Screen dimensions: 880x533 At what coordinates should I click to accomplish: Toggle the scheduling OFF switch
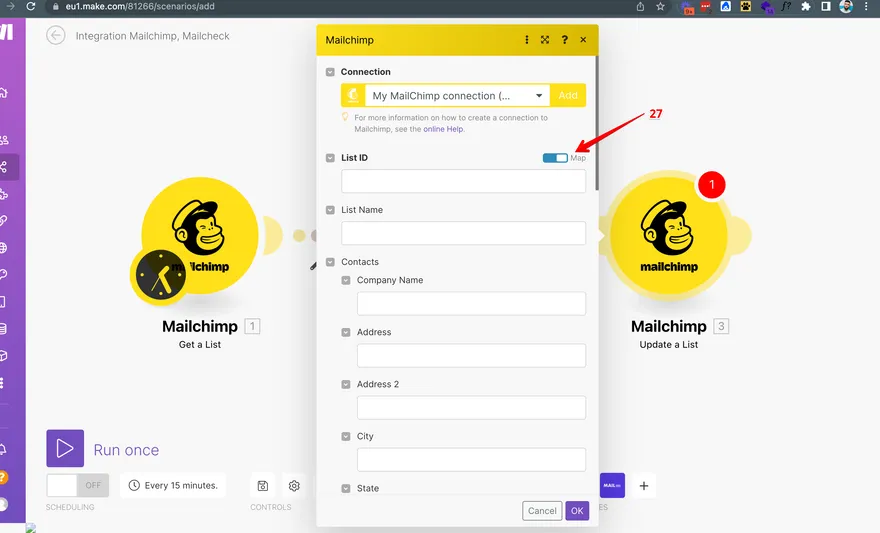click(77, 485)
